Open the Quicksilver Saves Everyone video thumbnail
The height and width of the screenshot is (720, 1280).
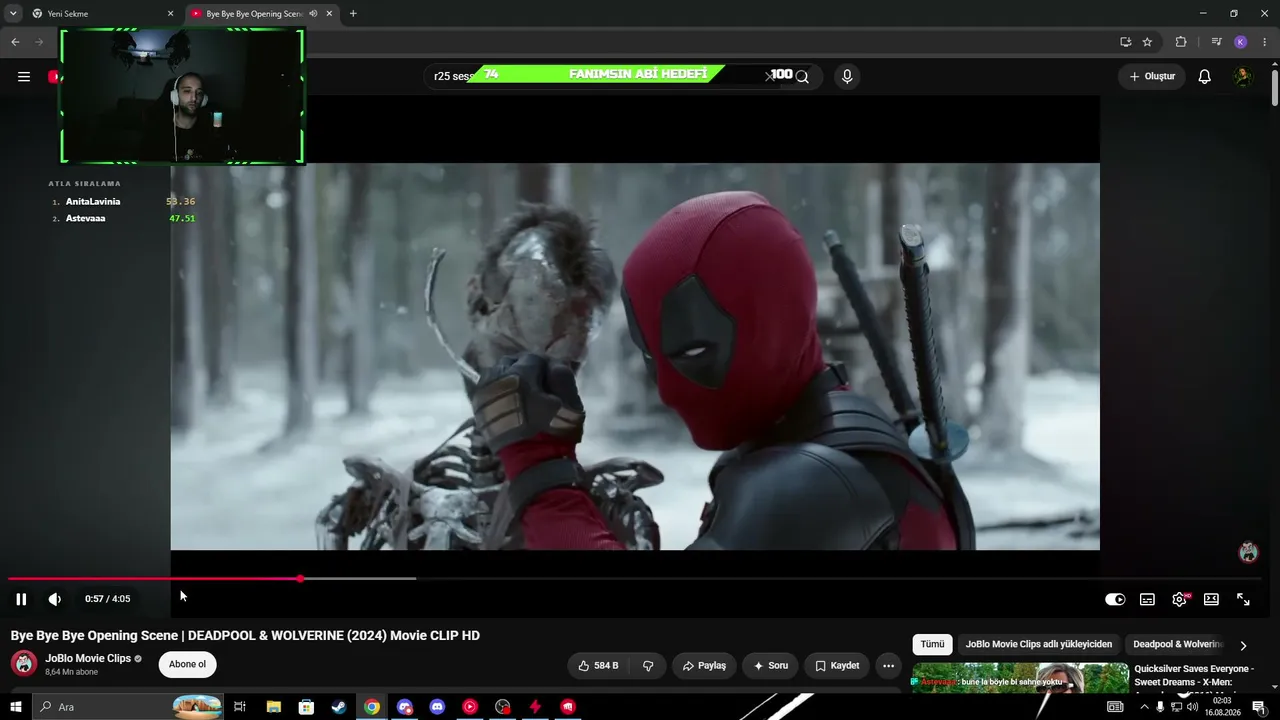point(1020,679)
